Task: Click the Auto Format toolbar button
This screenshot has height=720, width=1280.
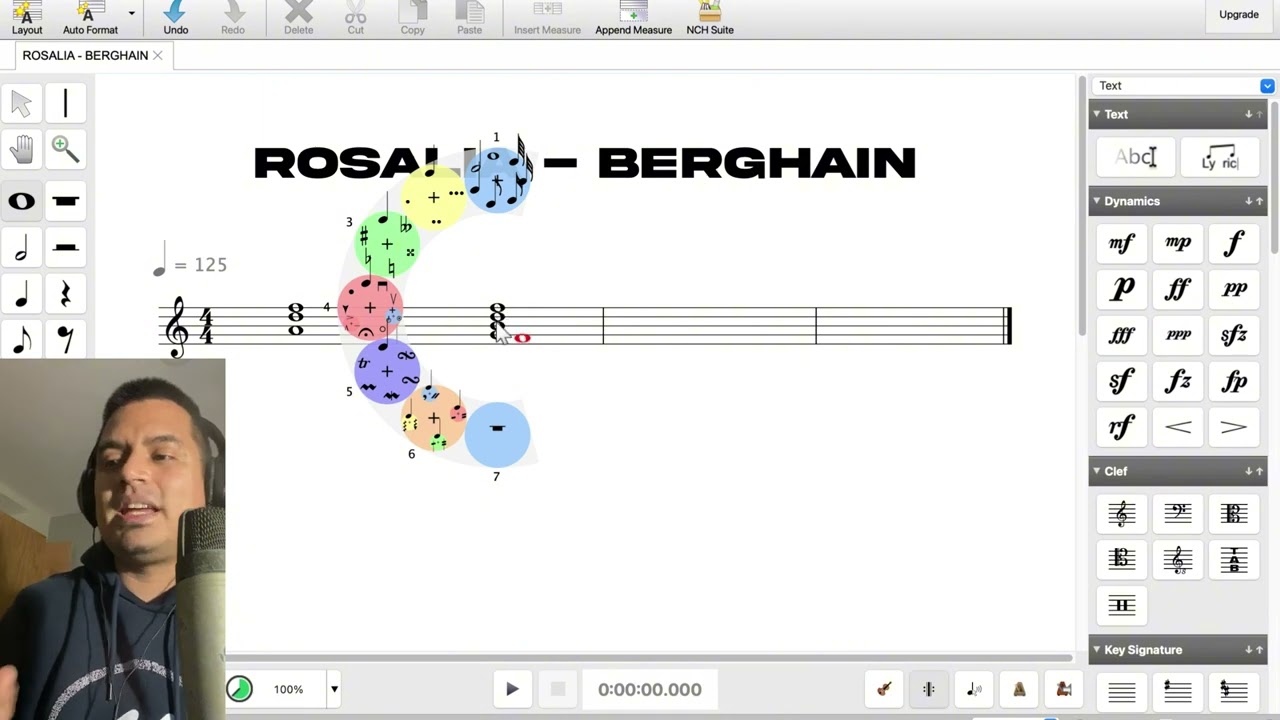Action: tap(90, 18)
